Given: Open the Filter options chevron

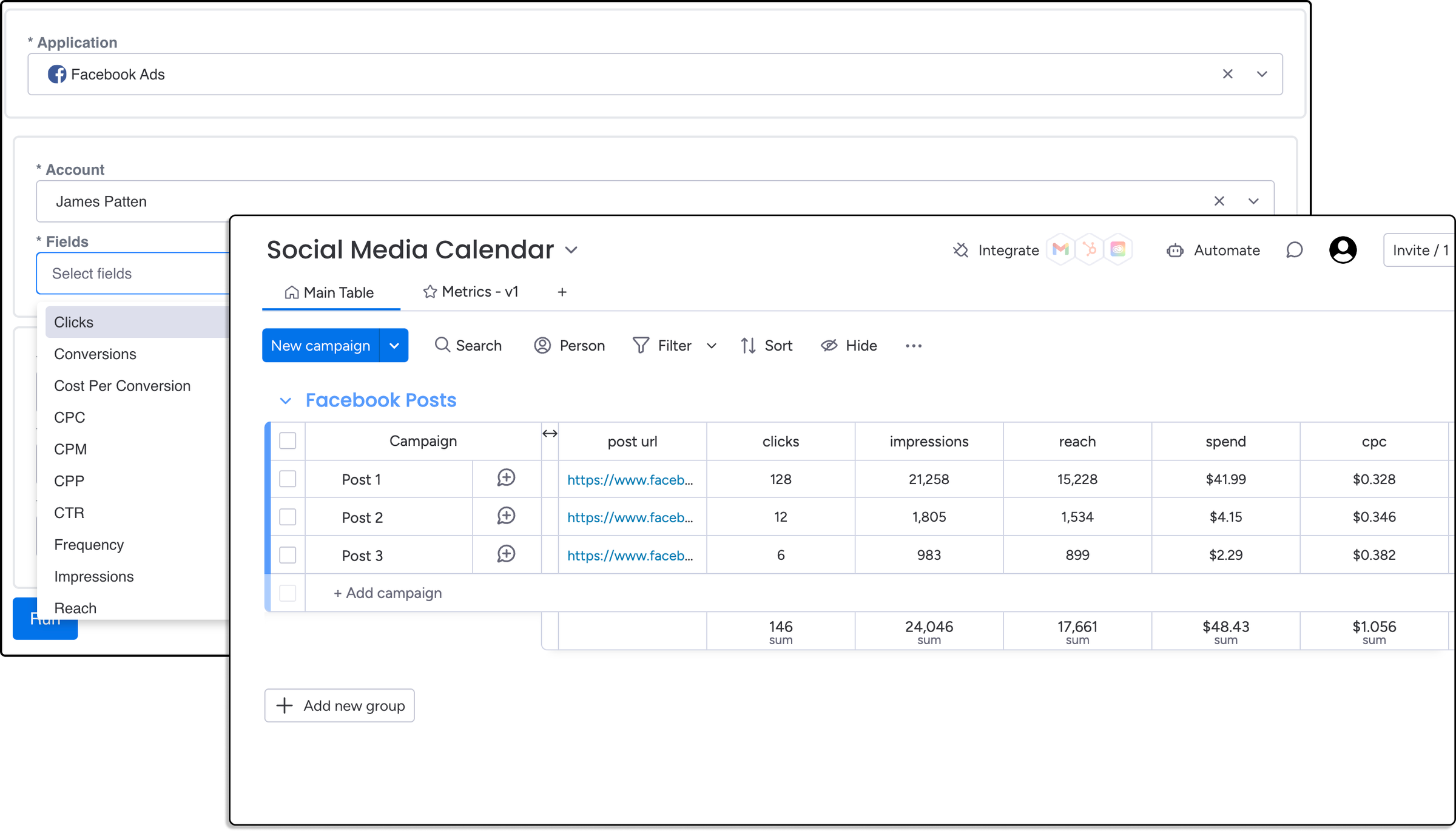Looking at the screenshot, I should [712, 346].
